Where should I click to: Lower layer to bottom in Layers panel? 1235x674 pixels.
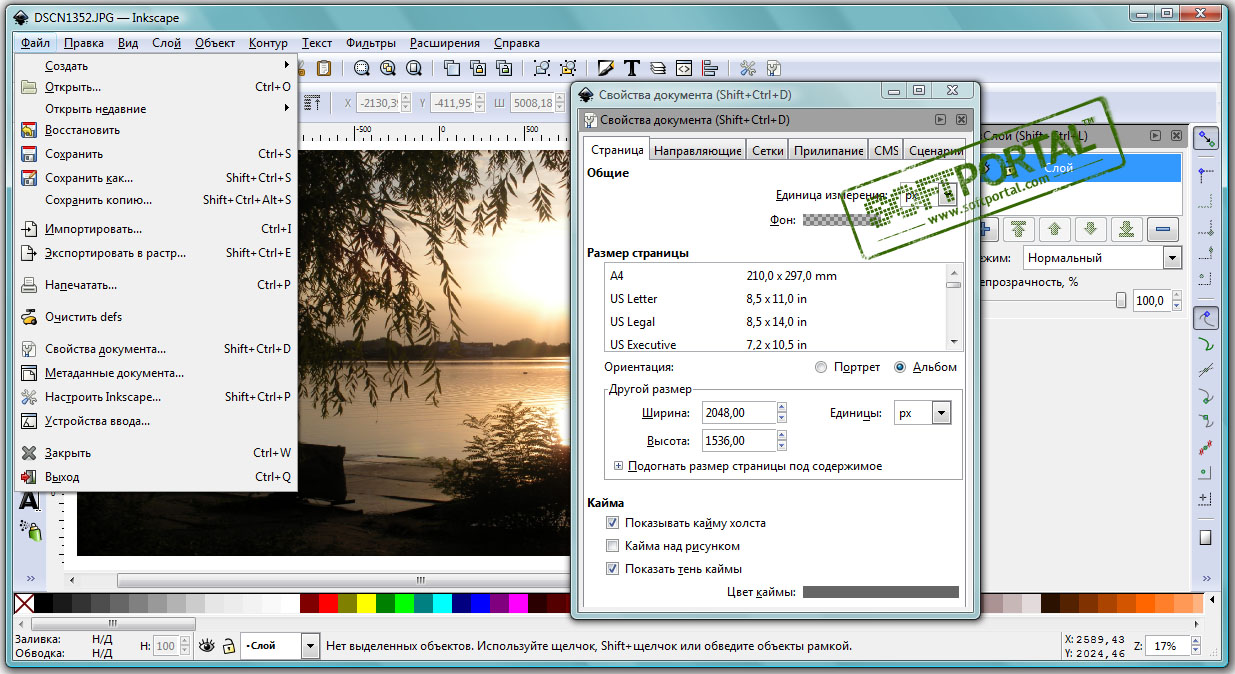pyautogui.click(x=1125, y=229)
